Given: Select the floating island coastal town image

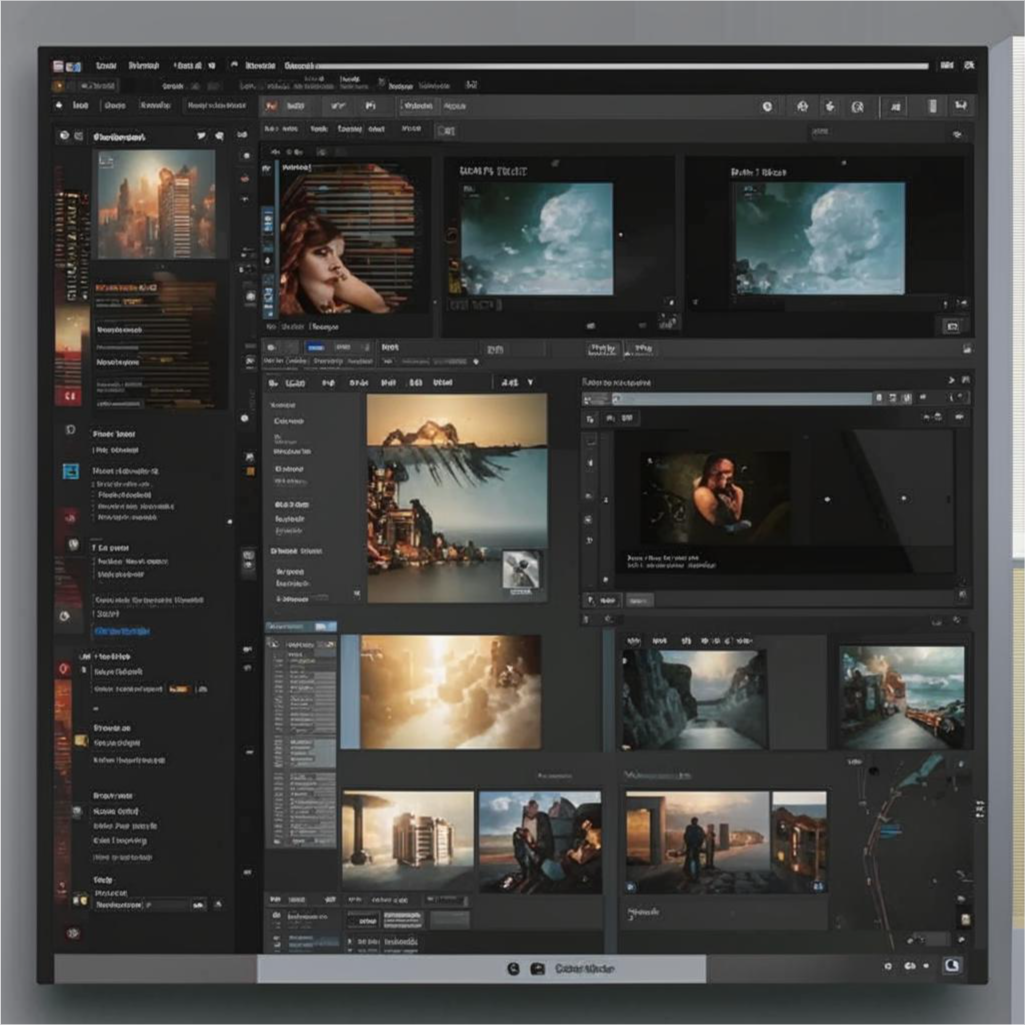Looking at the screenshot, I should [x=457, y=497].
